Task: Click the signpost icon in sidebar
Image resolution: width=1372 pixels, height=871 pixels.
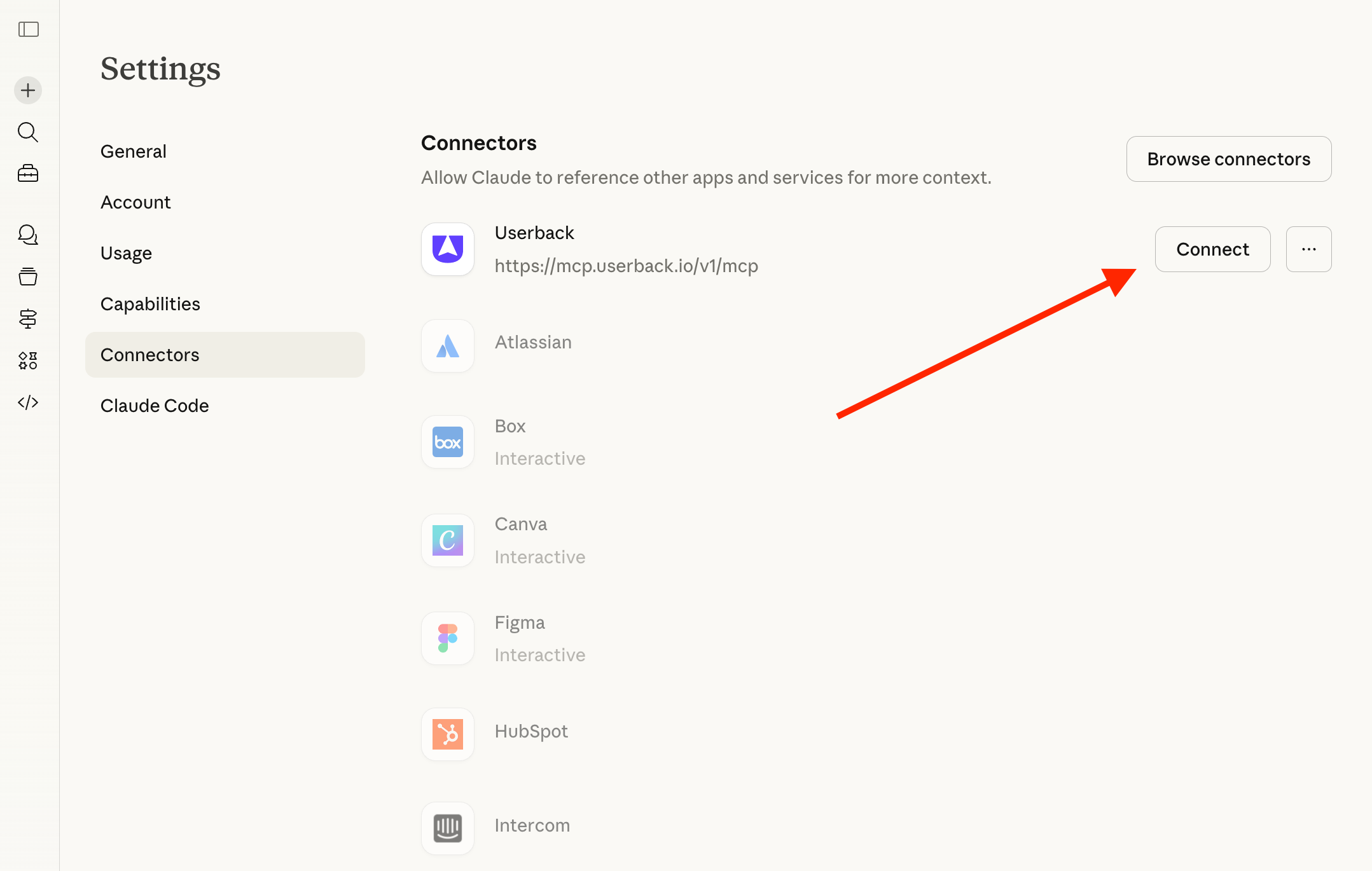Action: [28, 319]
